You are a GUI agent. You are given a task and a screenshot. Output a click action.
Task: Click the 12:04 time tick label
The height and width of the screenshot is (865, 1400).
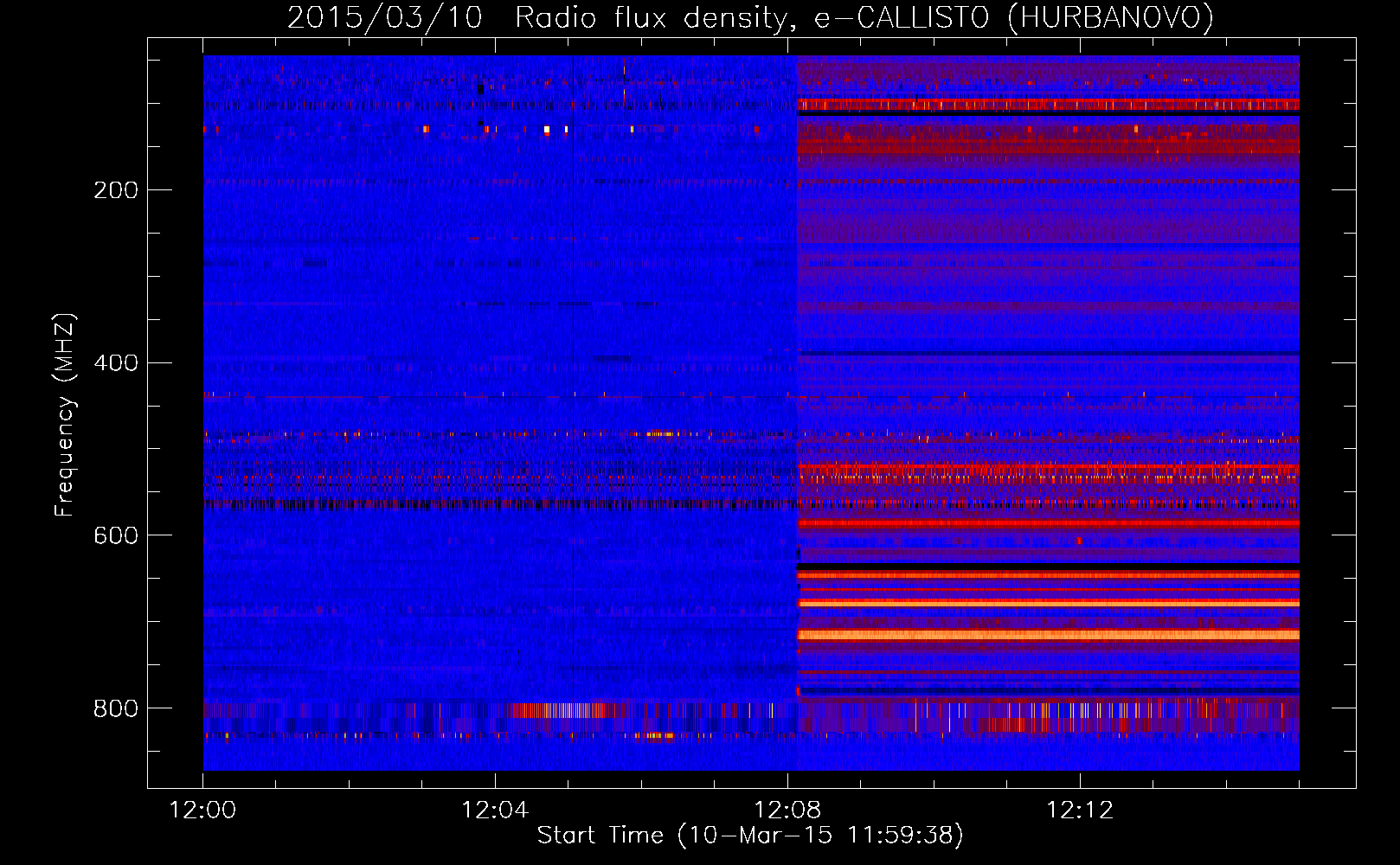495,811
